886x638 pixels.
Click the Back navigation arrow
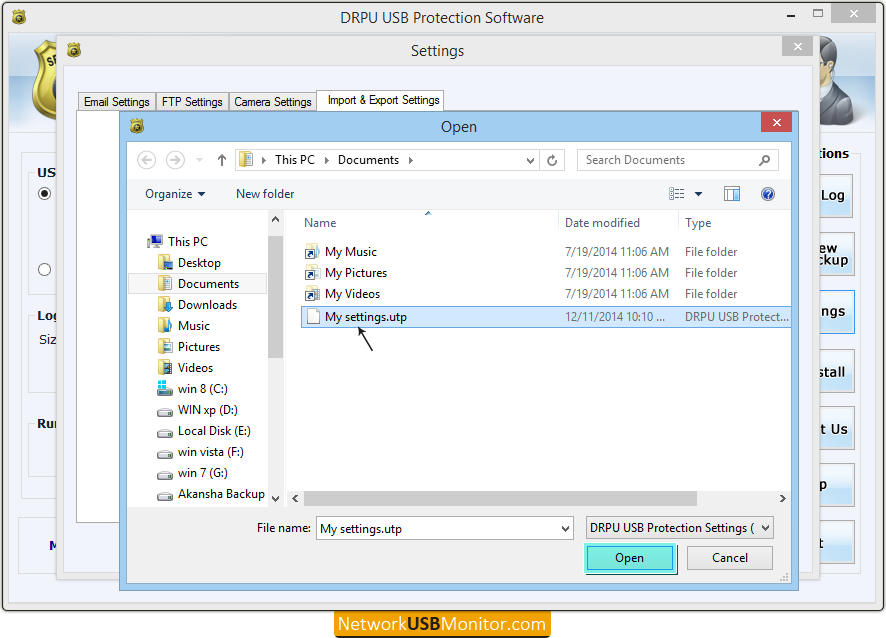click(x=146, y=160)
